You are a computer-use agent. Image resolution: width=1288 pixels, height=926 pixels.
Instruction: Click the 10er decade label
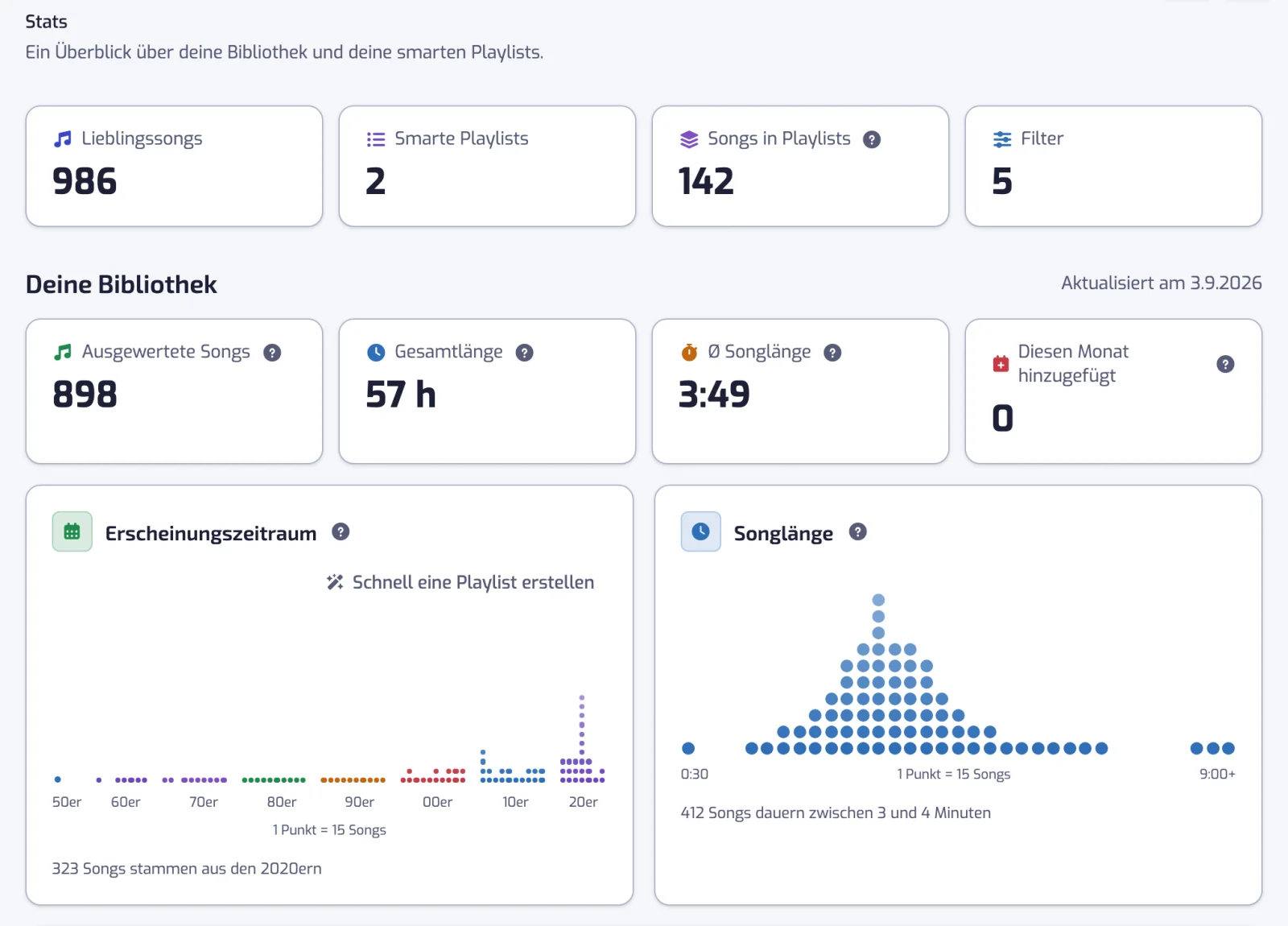(x=516, y=802)
